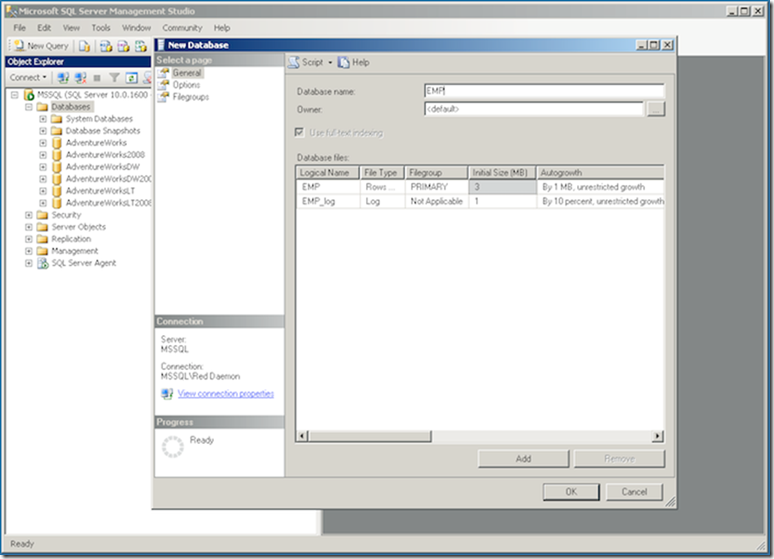The height and width of the screenshot is (559, 774).
Task: Click the Security folder icon
Action: (42, 215)
